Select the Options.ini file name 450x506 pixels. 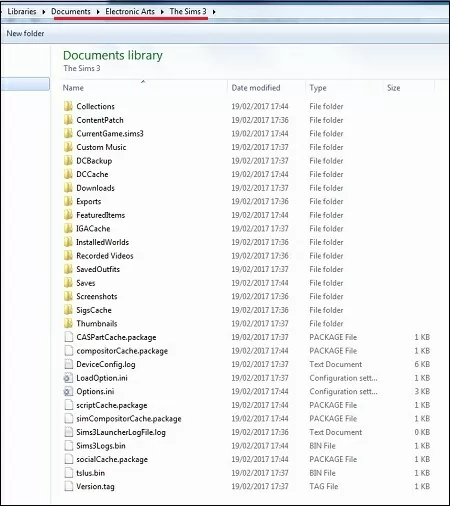[95, 391]
